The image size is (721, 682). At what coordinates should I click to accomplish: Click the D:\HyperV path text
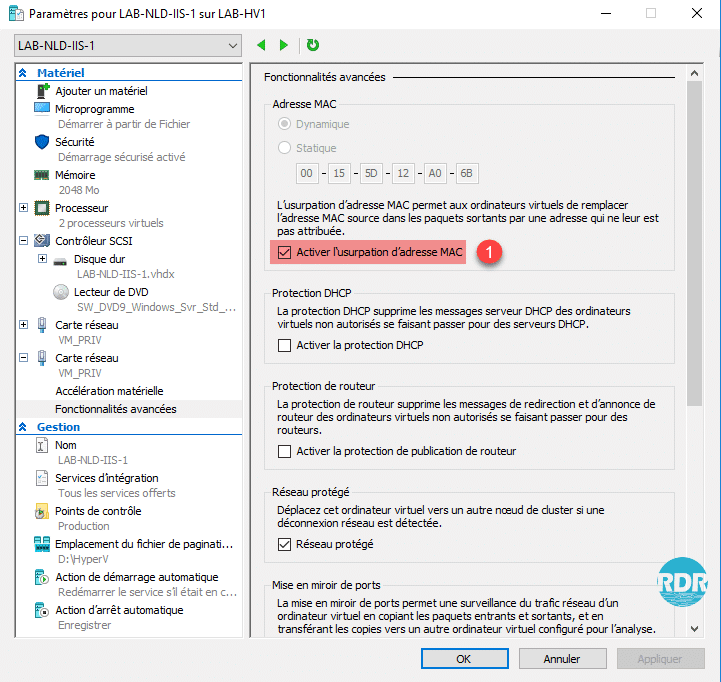pos(83,559)
